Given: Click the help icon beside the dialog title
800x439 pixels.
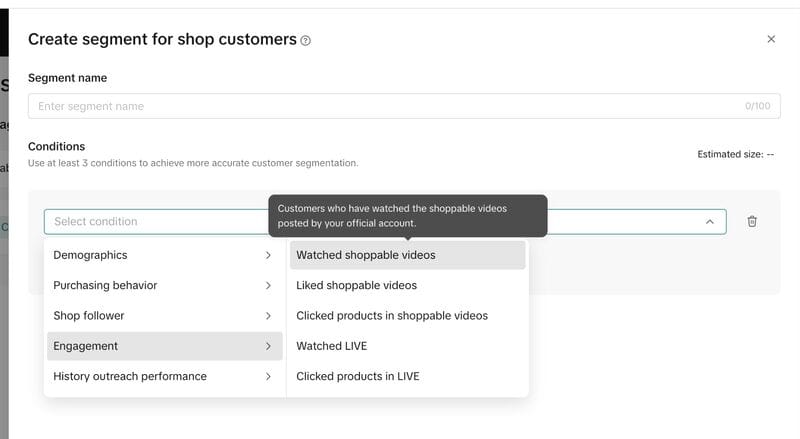Looking at the screenshot, I should pyautogui.click(x=306, y=41).
